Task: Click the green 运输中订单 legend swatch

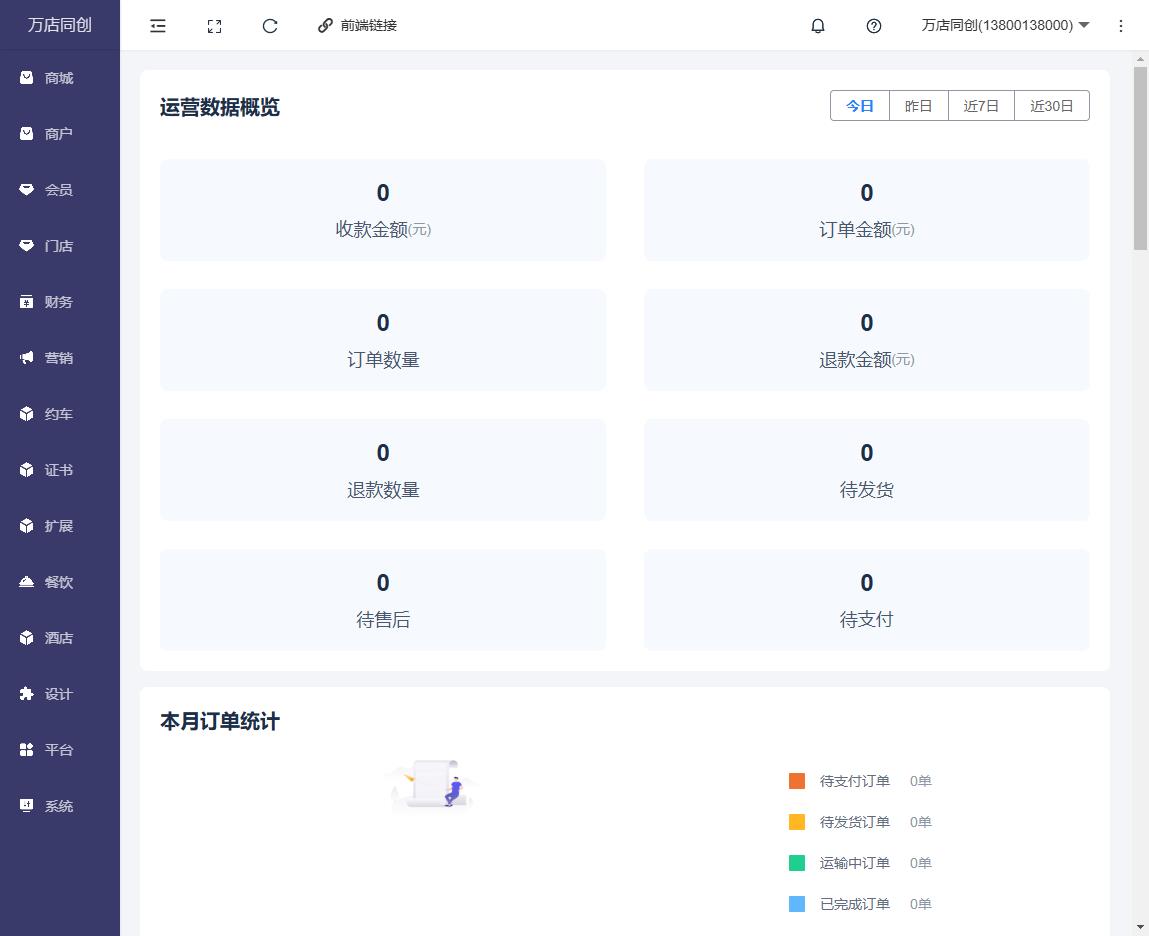Action: tap(797, 863)
